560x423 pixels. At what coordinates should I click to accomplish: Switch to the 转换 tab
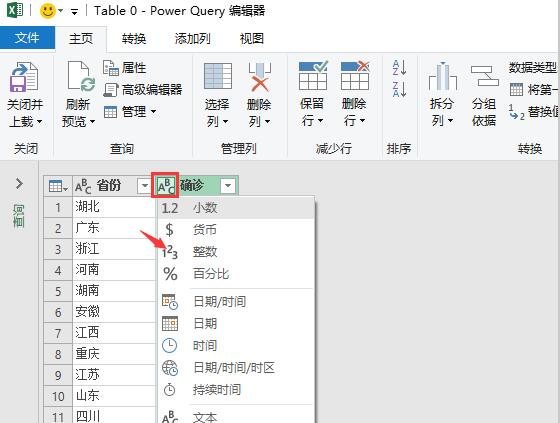(134, 38)
